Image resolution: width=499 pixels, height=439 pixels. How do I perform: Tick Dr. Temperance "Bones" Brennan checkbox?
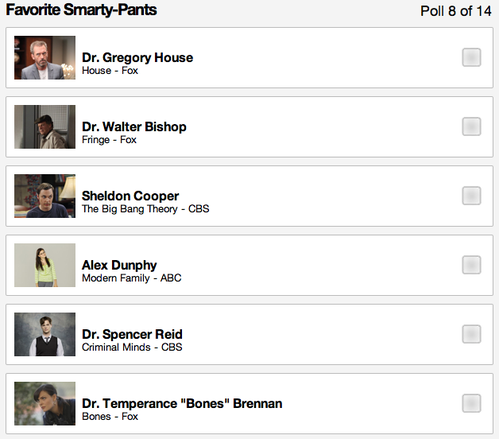(471, 403)
